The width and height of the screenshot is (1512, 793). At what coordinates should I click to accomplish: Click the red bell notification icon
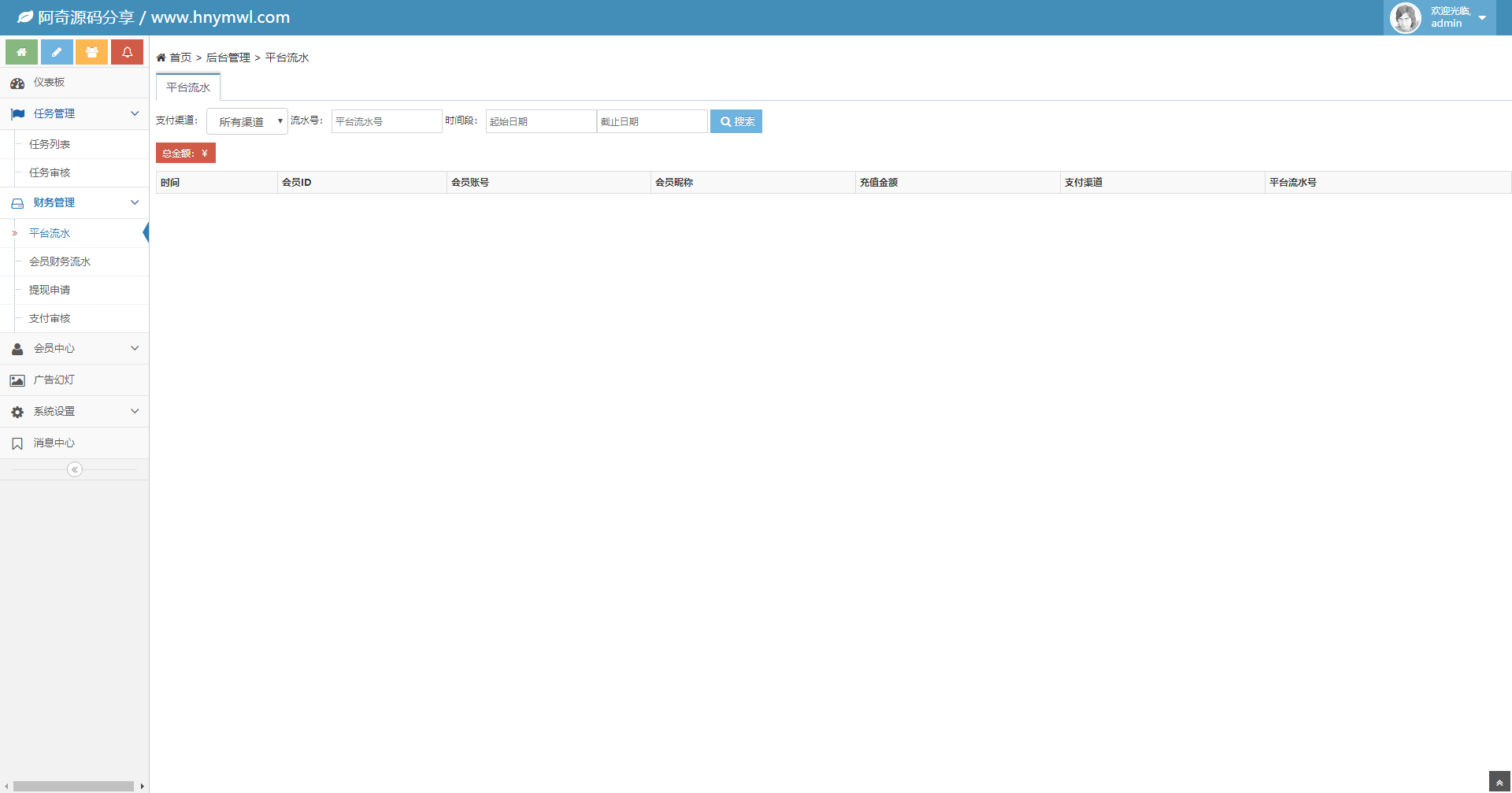[x=127, y=52]
